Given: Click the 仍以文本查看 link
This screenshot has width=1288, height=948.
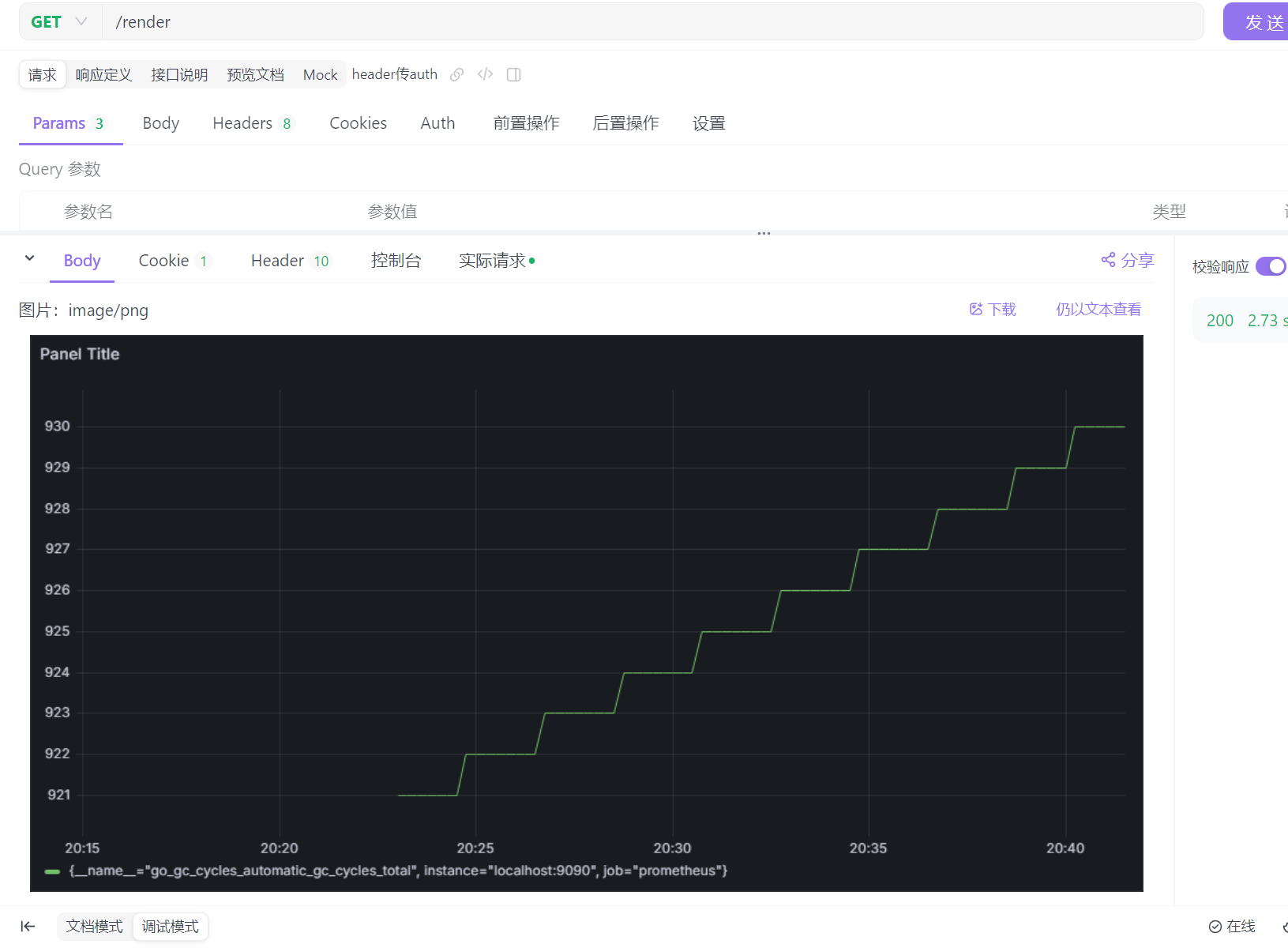Looking at the screenshot, I should click(x=1098, y=309).
